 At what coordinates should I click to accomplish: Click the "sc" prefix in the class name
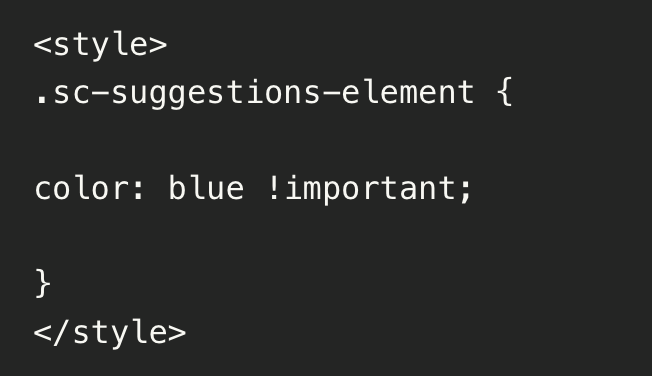click(x=72, y=93)
